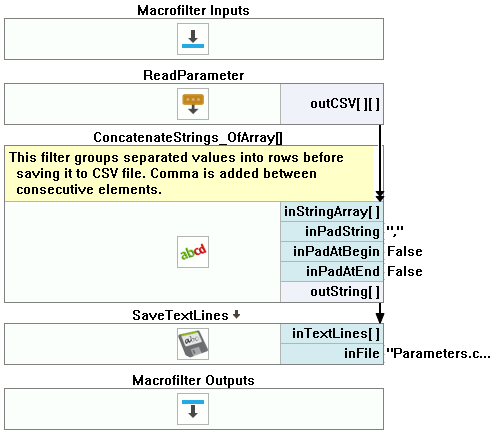Click the yellow filter comment note
The image size is (500, 435).
click(189, 174)
